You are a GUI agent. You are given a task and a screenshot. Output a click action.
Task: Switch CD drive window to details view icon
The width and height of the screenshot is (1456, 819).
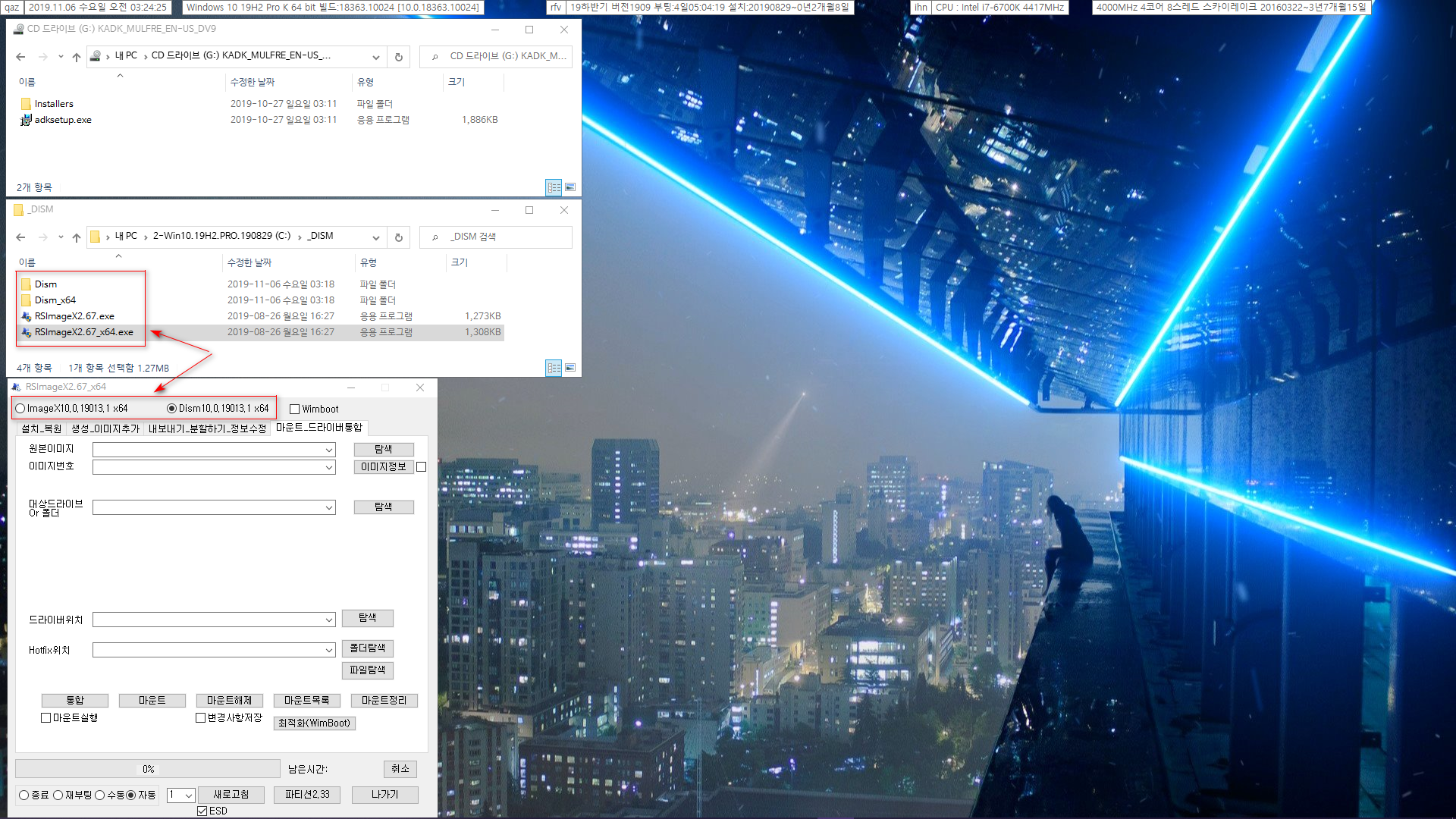click(554, 187)
